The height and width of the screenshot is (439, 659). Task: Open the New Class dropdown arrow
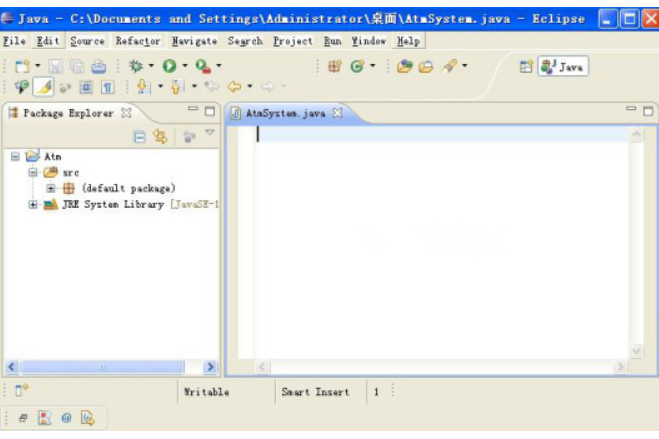(x=372, y=66)
